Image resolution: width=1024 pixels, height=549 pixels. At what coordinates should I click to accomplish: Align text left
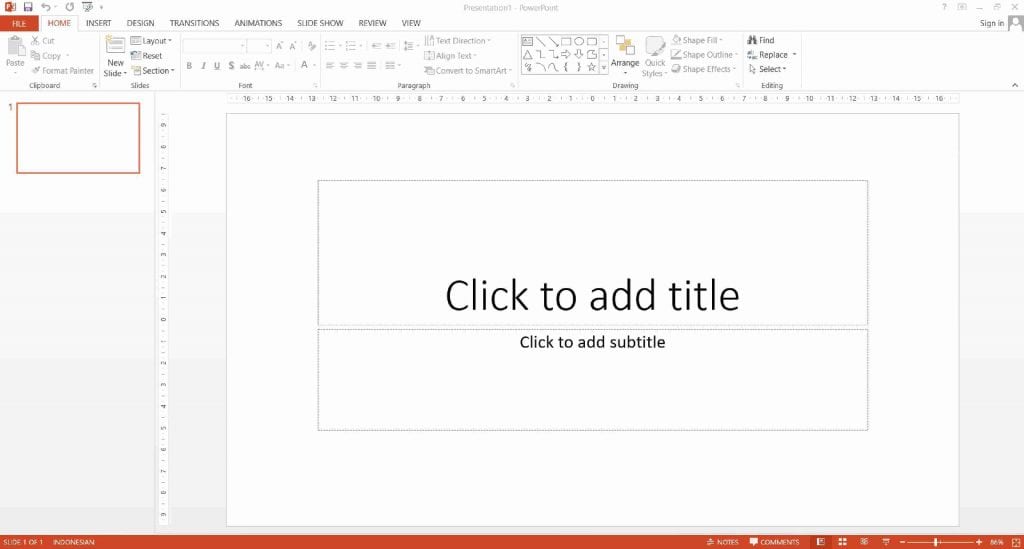click(330, 65)
